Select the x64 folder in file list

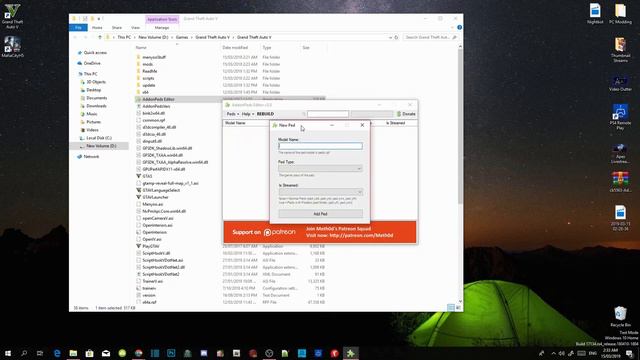pyautogui.click(x=145, y=92)
